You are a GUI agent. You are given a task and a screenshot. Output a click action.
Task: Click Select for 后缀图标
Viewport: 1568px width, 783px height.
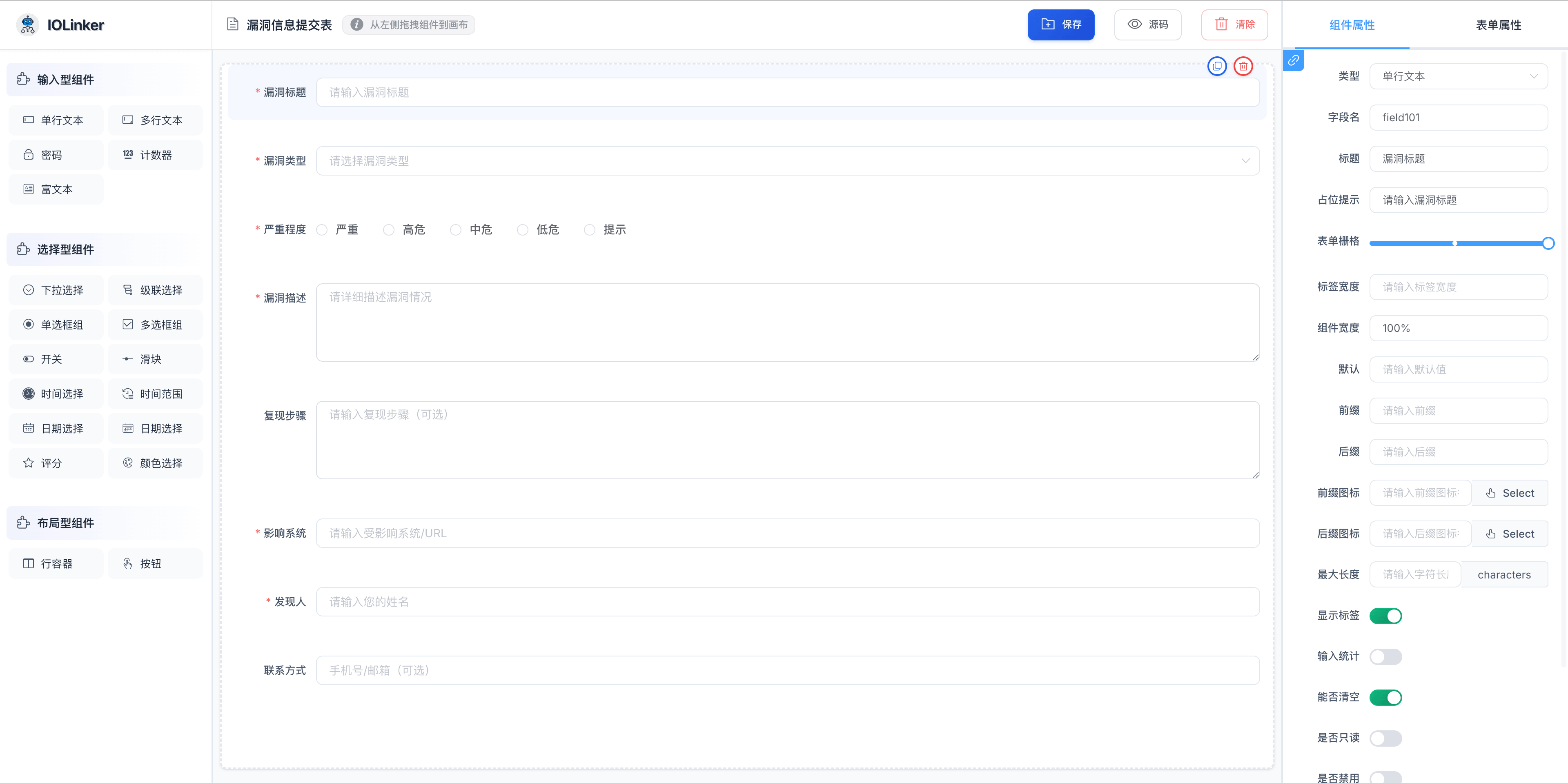coord(1510,534)
